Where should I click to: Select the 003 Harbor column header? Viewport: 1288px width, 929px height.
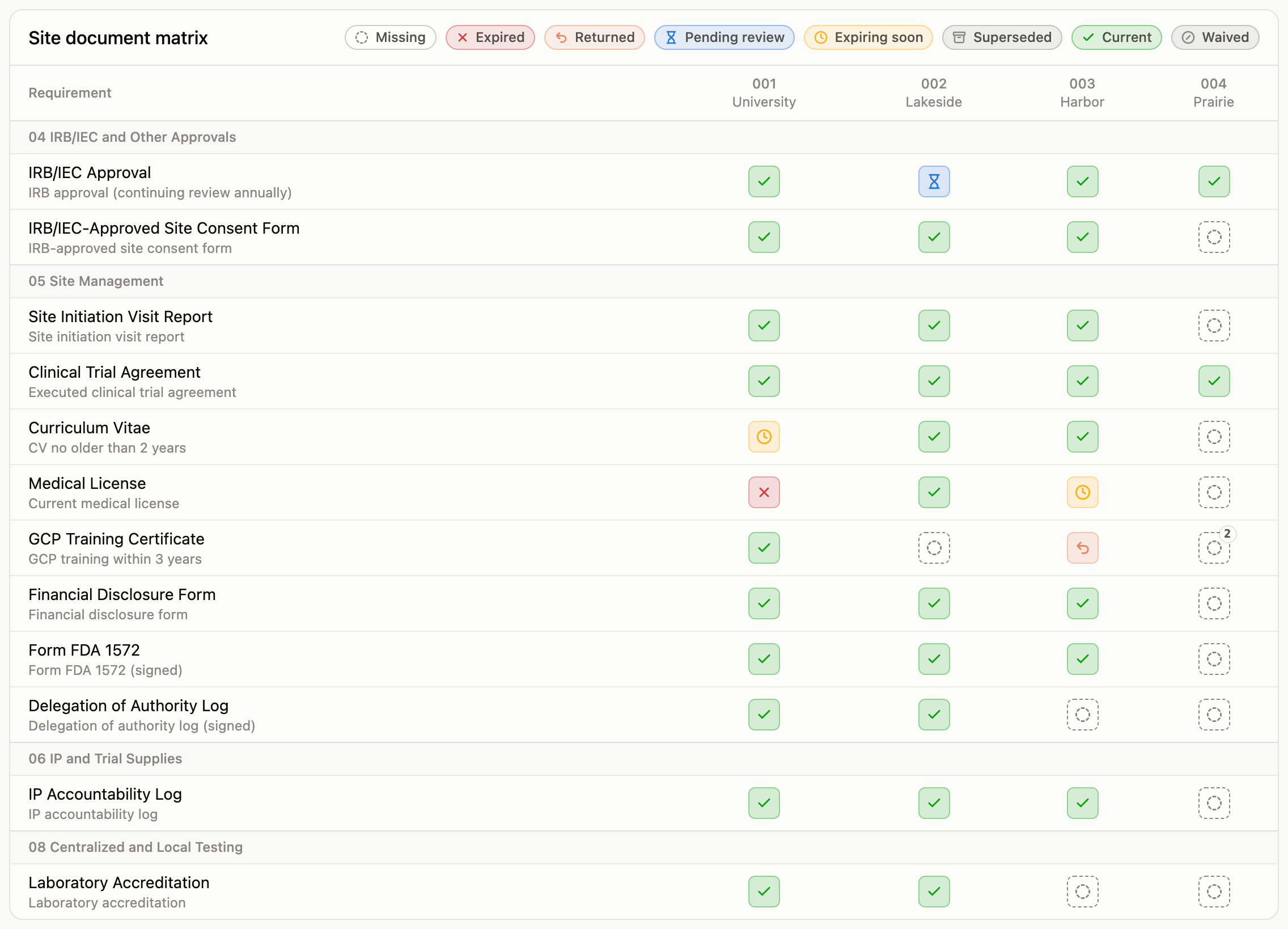[x=1082, y=93]
